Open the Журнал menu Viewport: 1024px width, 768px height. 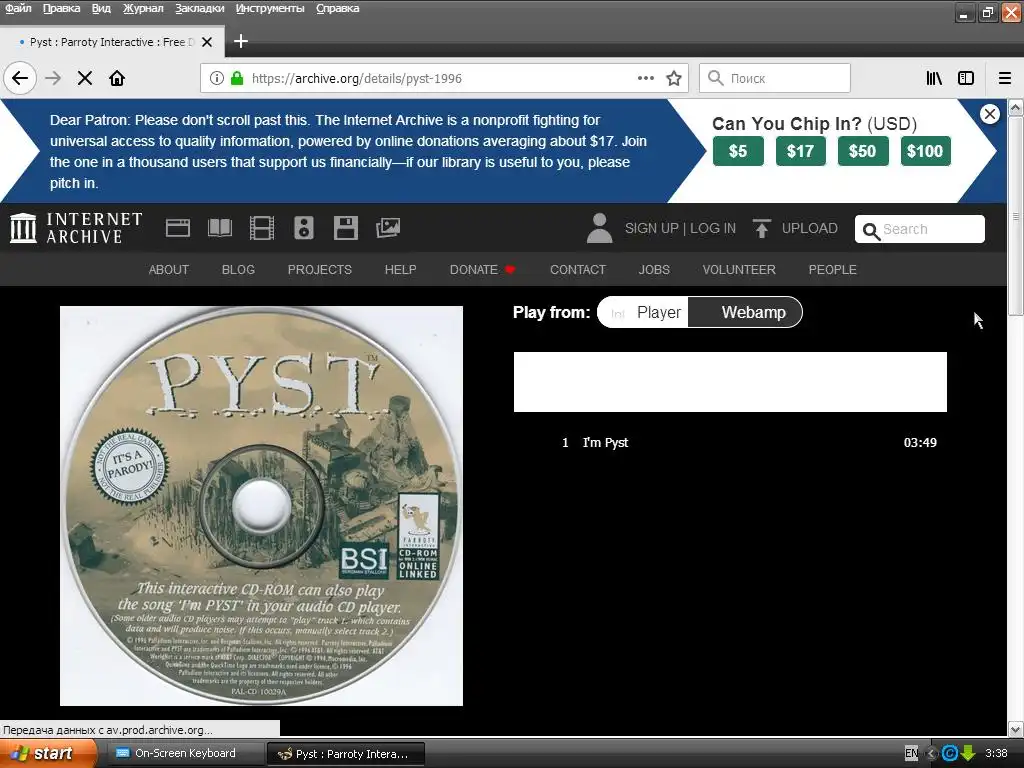143,8
